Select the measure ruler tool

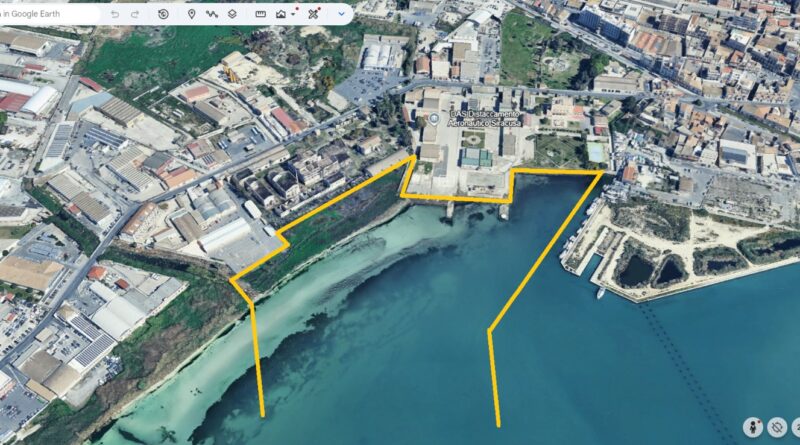pos(260,14)
